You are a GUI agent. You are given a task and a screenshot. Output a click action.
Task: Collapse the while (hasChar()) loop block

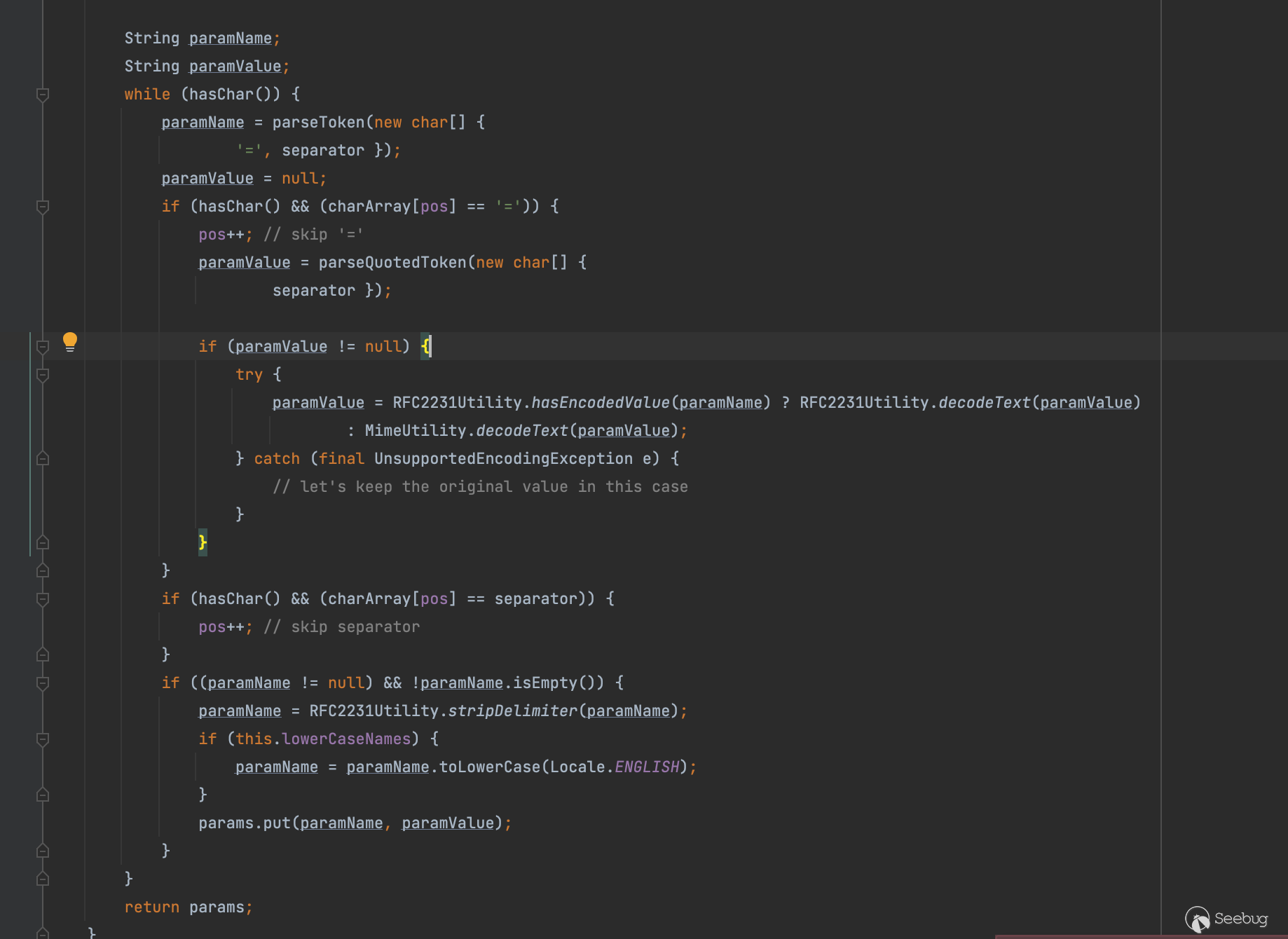click(43, 95)
